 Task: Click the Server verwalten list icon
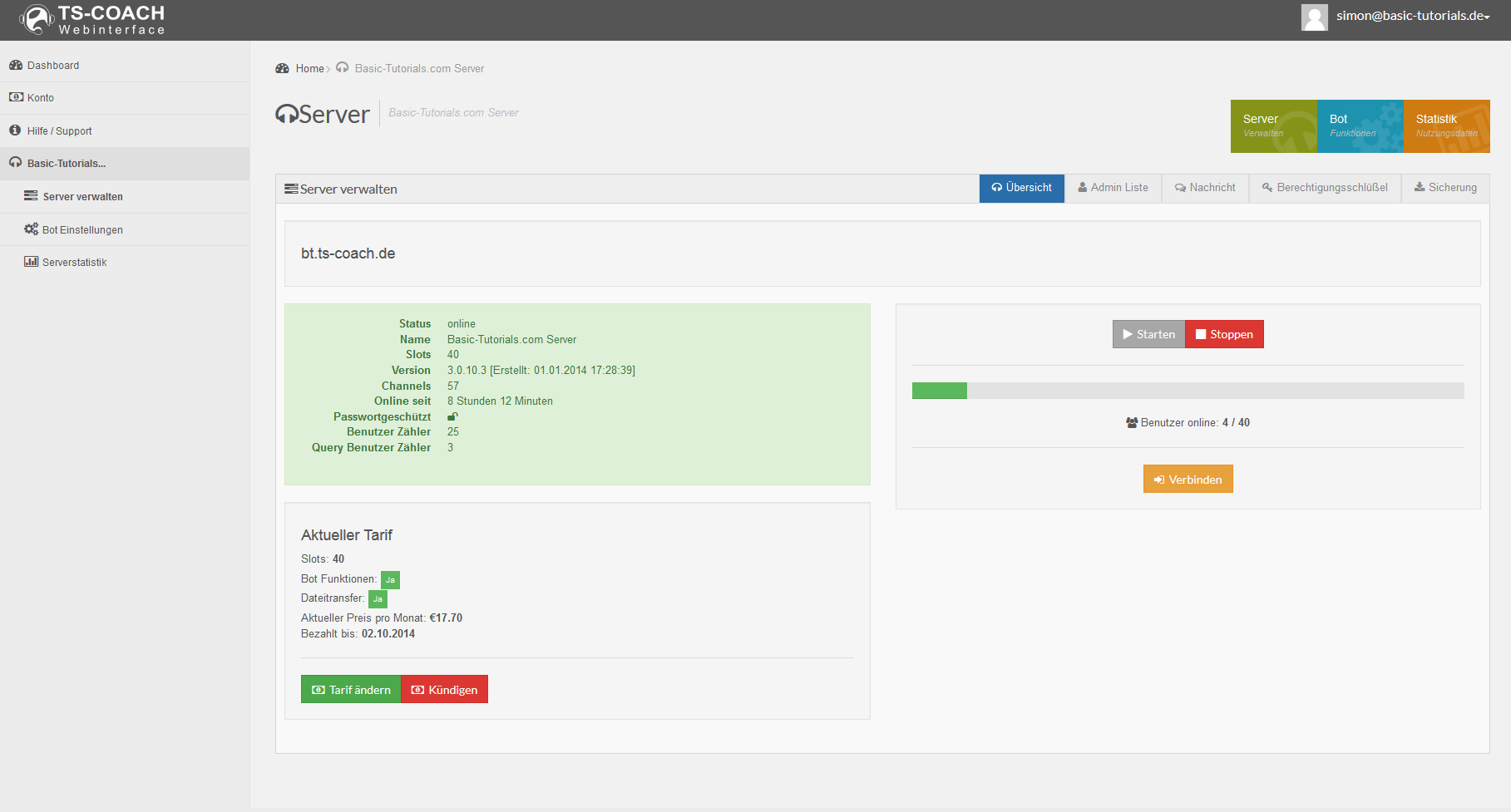point(31,196)
